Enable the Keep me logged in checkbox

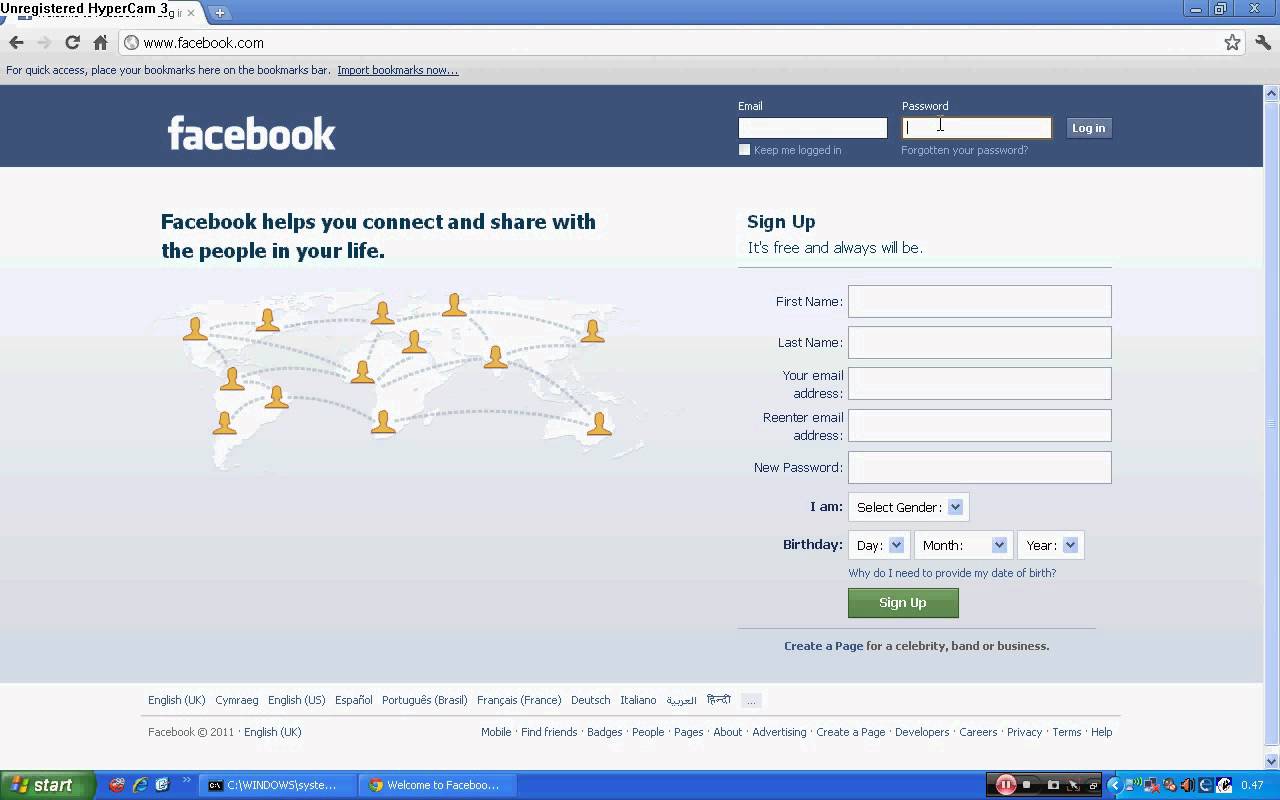pos(744,150)
